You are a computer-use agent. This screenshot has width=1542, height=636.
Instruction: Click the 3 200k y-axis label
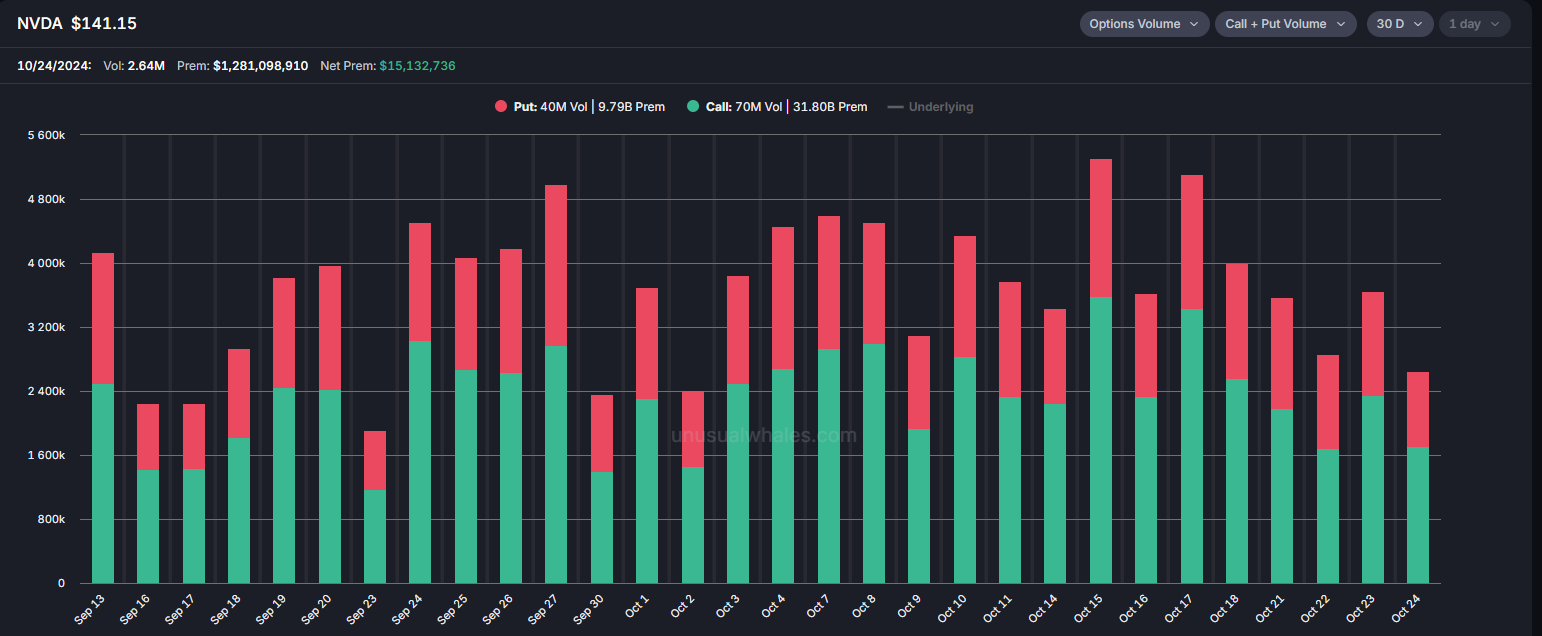pyautogui.click(x=45, y=327)
